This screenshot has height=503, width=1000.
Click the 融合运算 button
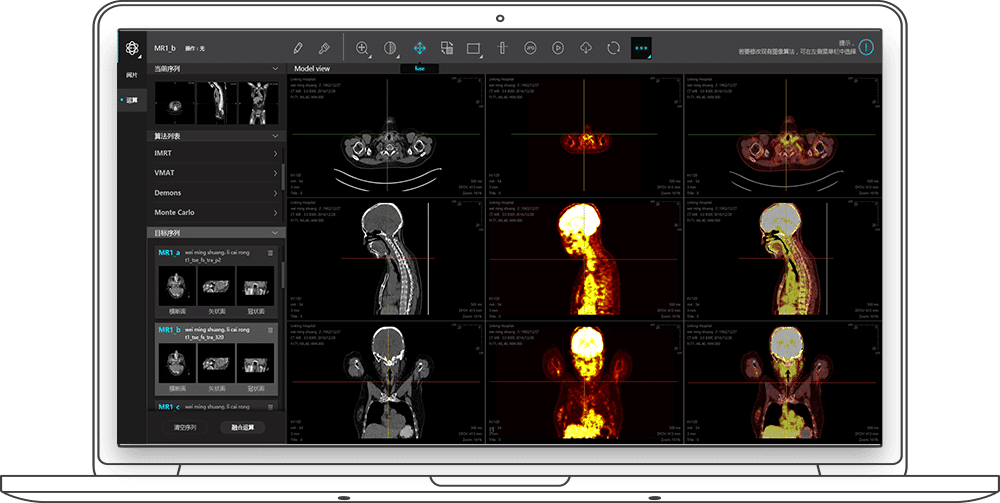(242, 427)
